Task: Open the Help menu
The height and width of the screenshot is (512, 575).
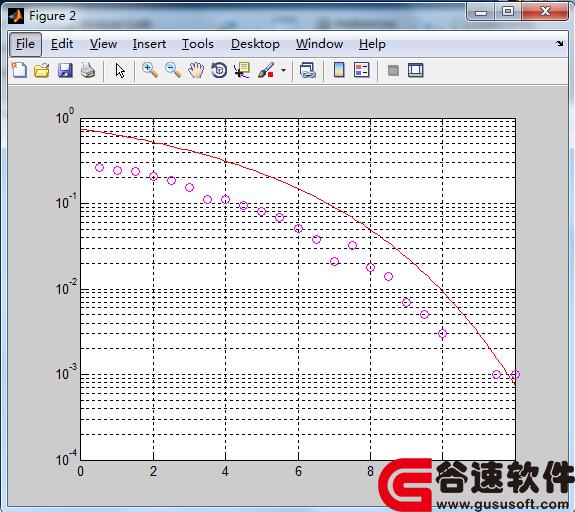Action: click(x=372, y=44)
